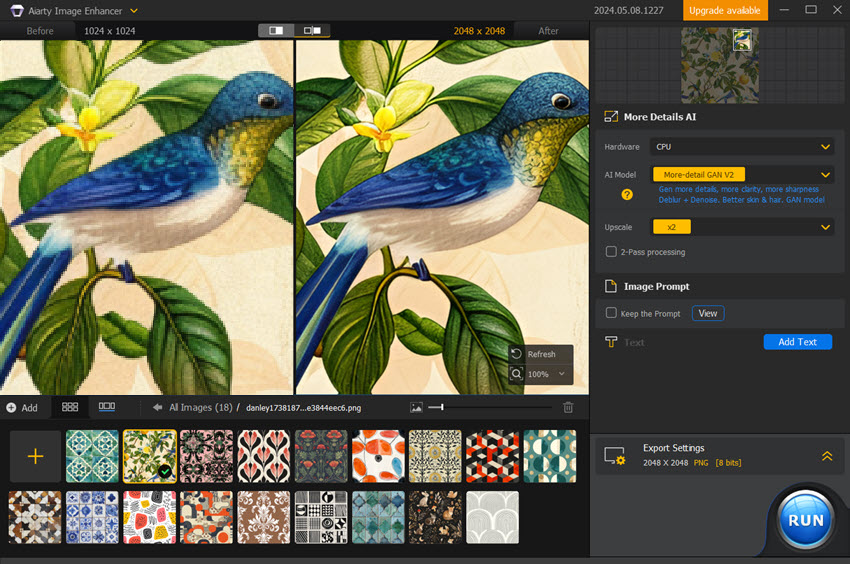850x564 pixels.
Task: Switch to split-view comparison mode
Action: point(276,30)
